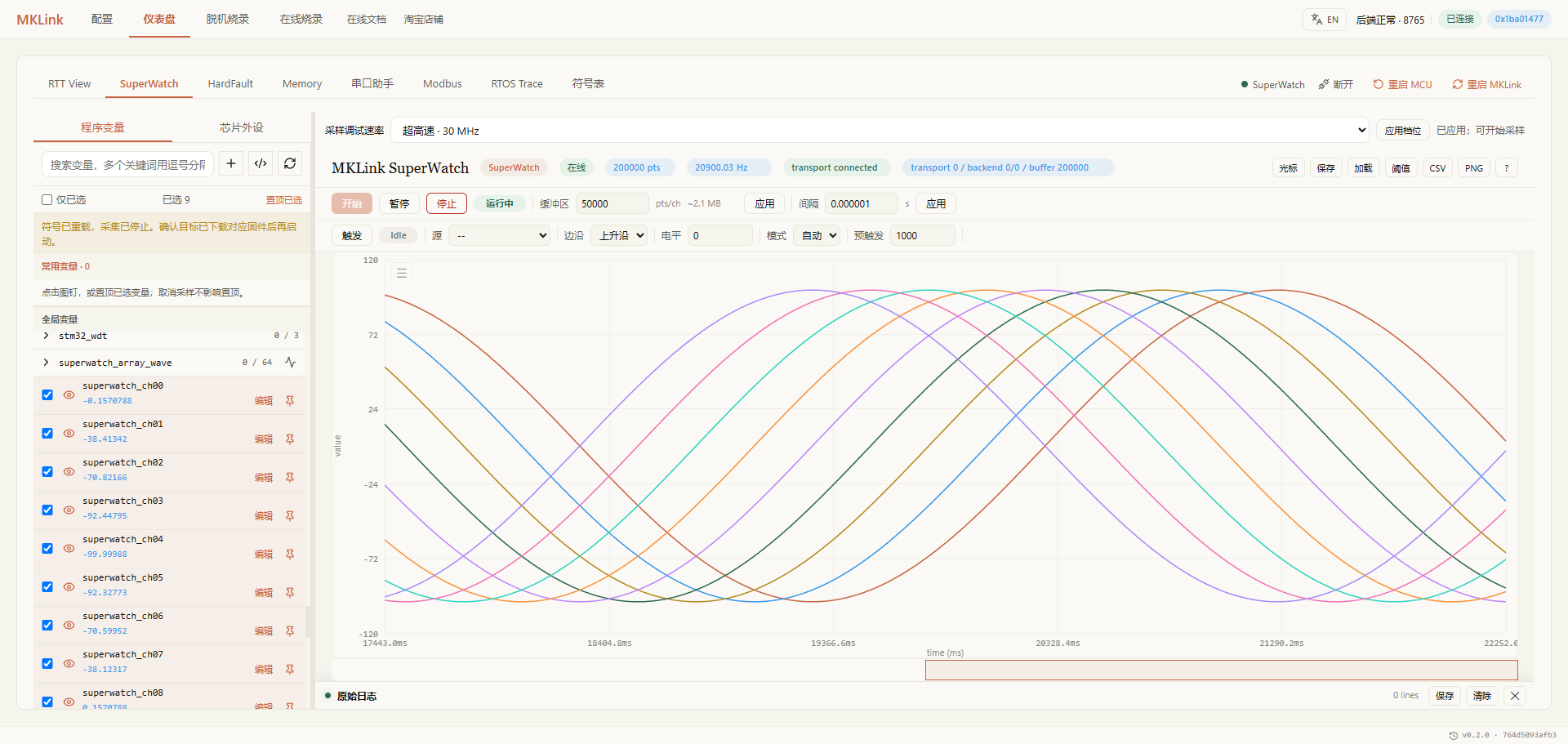The height and width of the screenshot is (744, 1568).
Task: Expand the superwatch_array_wave node
Action: (x=47, y=363)
